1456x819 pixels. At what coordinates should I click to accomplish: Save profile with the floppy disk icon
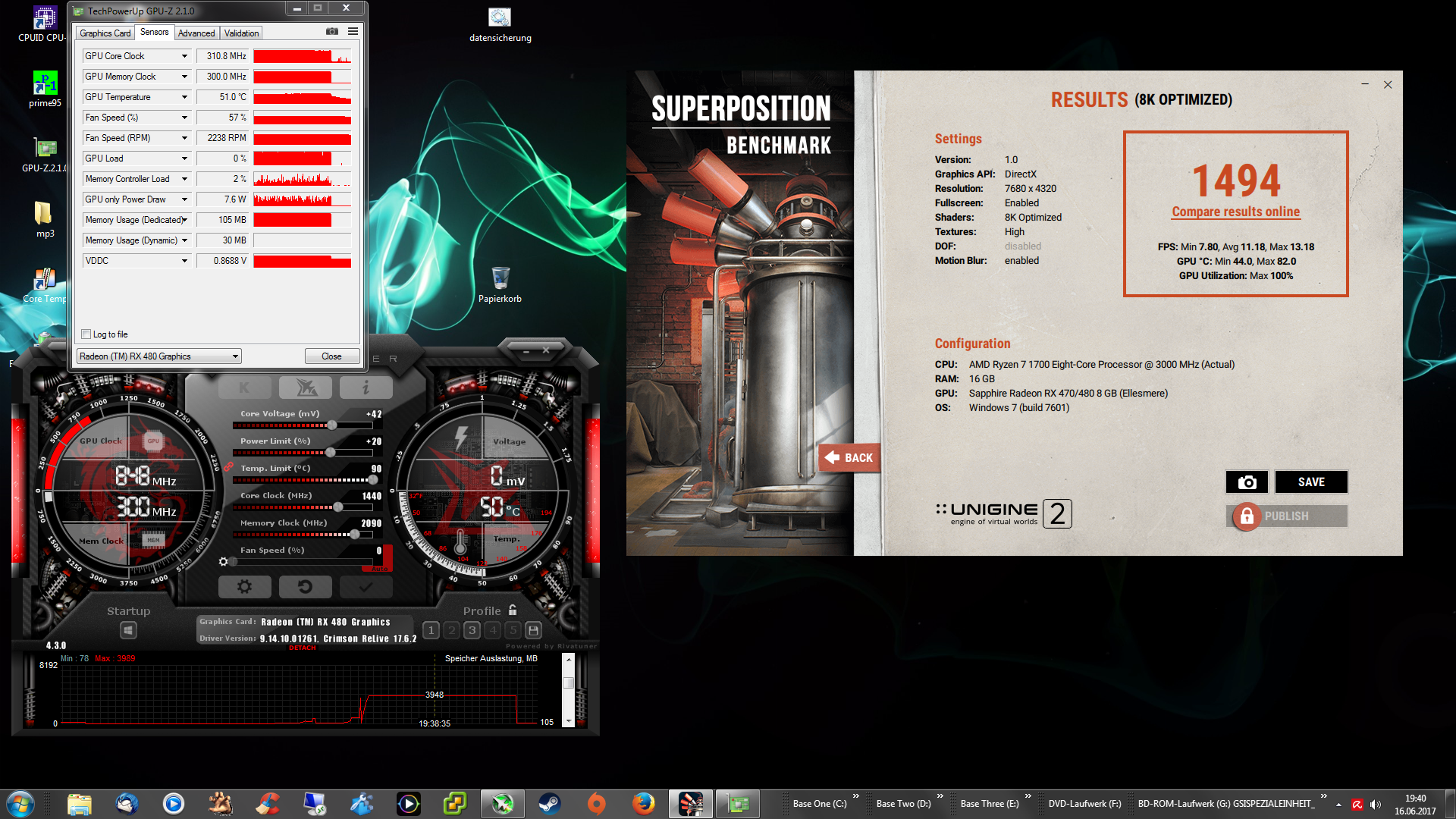point(534,630)
